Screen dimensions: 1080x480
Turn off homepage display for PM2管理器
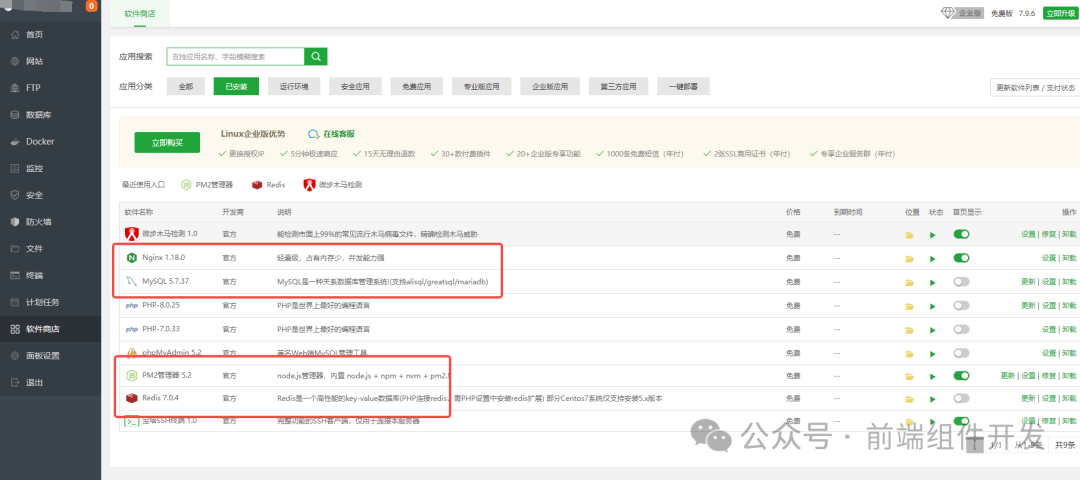(961, 375)
